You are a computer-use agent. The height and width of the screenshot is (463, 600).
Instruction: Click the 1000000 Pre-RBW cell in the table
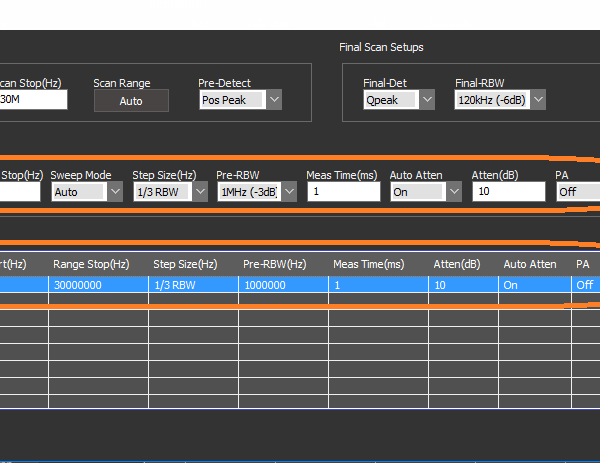pos(283,285)
